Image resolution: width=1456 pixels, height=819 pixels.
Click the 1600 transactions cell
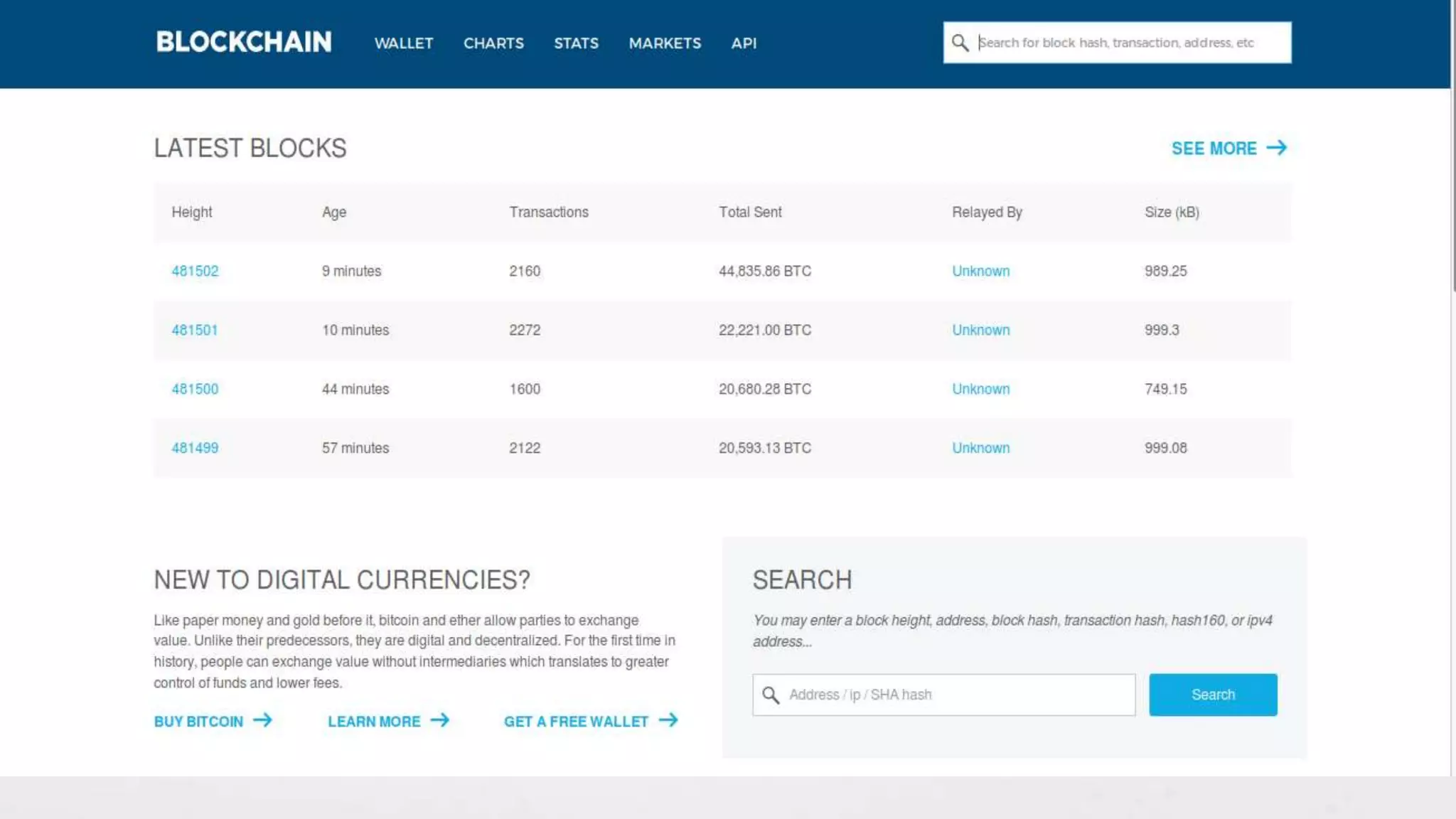525,389
